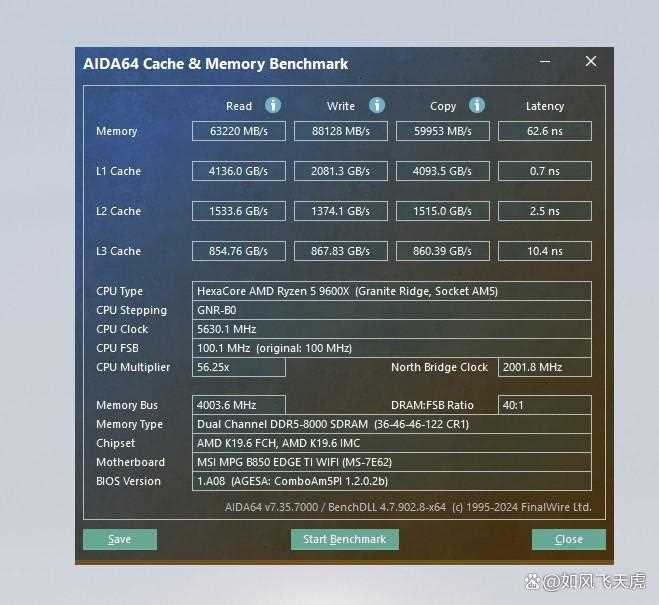This screenshot has width=659, height=605.
Task: Click the North Bridge Clock label
Action: pos(440,367)
